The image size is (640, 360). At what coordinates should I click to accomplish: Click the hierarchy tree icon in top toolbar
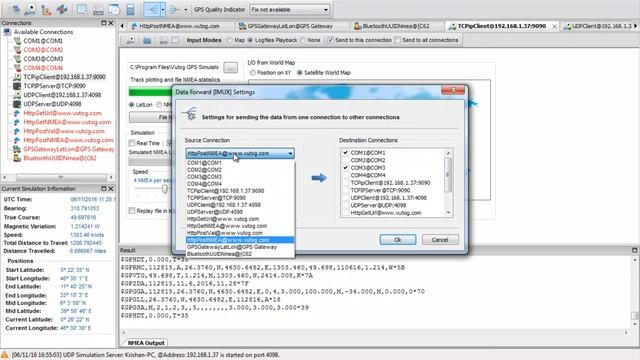tap(46, 9)
